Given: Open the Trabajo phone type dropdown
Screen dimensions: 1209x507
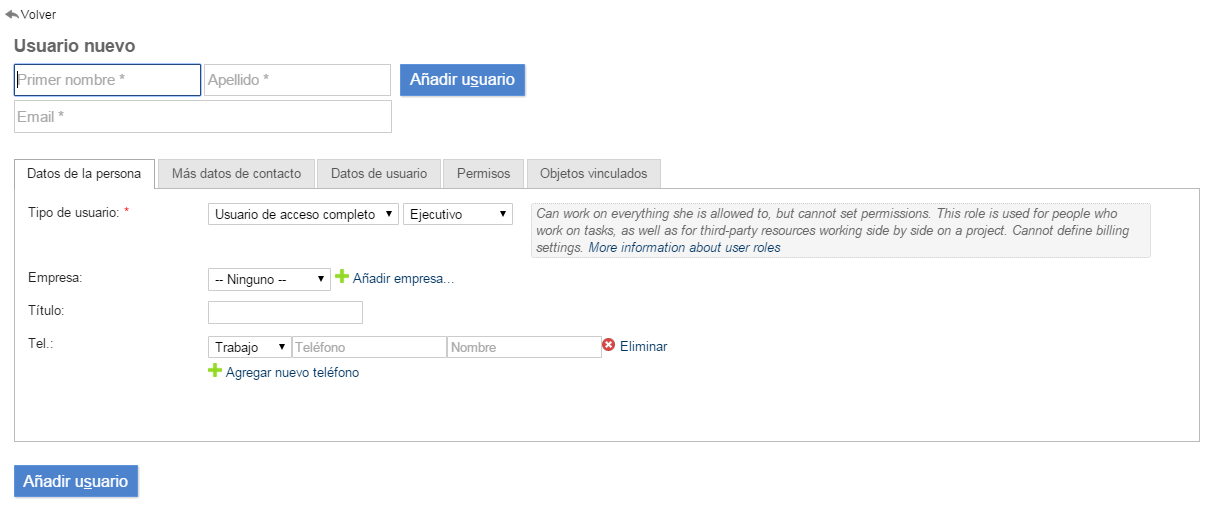Looking at the screenshot, I should click(x=249, y=347).
